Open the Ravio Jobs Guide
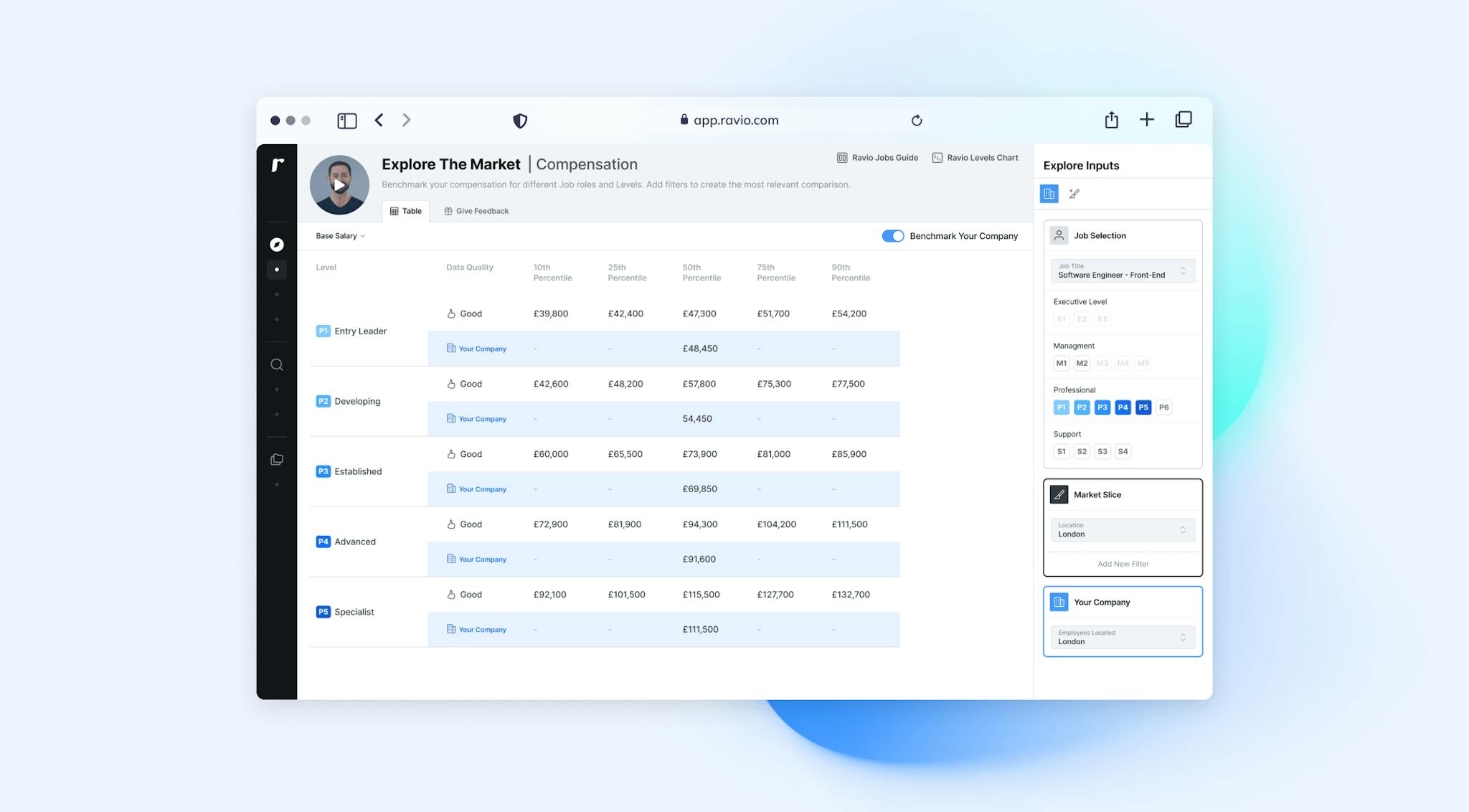Screen dimensions: 1469x812 pyautogui.click(x=877, y=157)
